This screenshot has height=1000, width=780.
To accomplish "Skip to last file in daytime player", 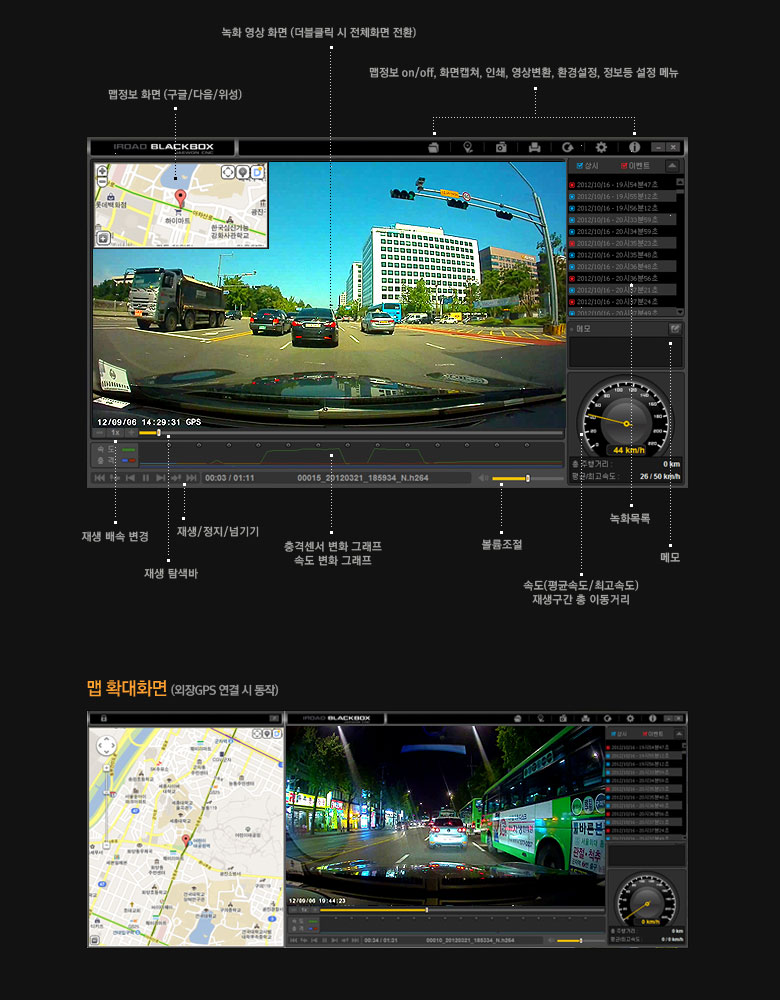I will [x=191, y=478].
